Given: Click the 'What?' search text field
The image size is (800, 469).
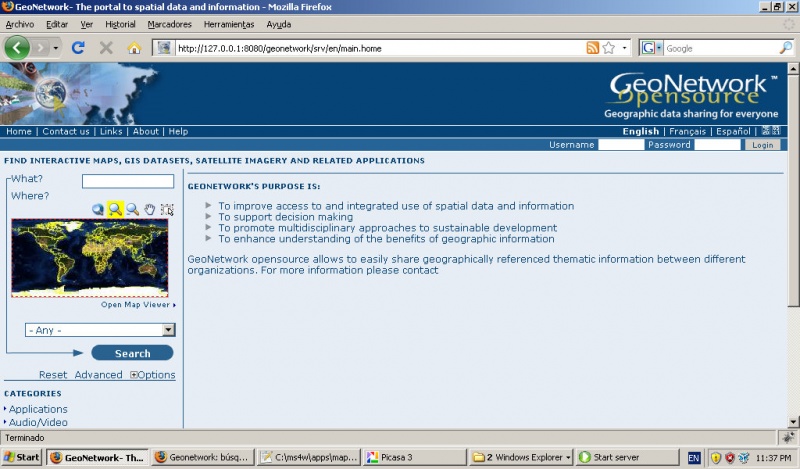Looking at the screenshot, I should pyautogui.click(x=127, y=181).
